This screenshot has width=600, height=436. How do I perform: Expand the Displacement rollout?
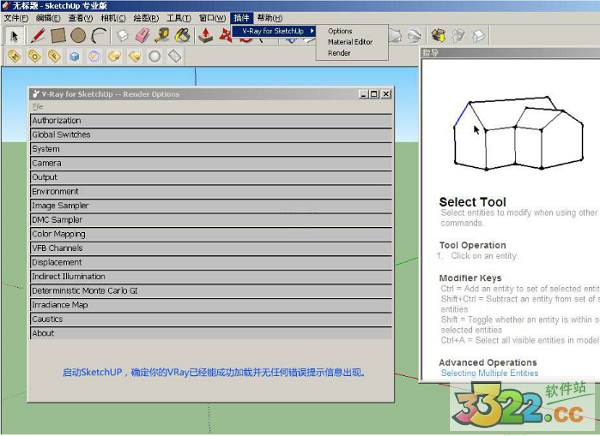point(211,262)
